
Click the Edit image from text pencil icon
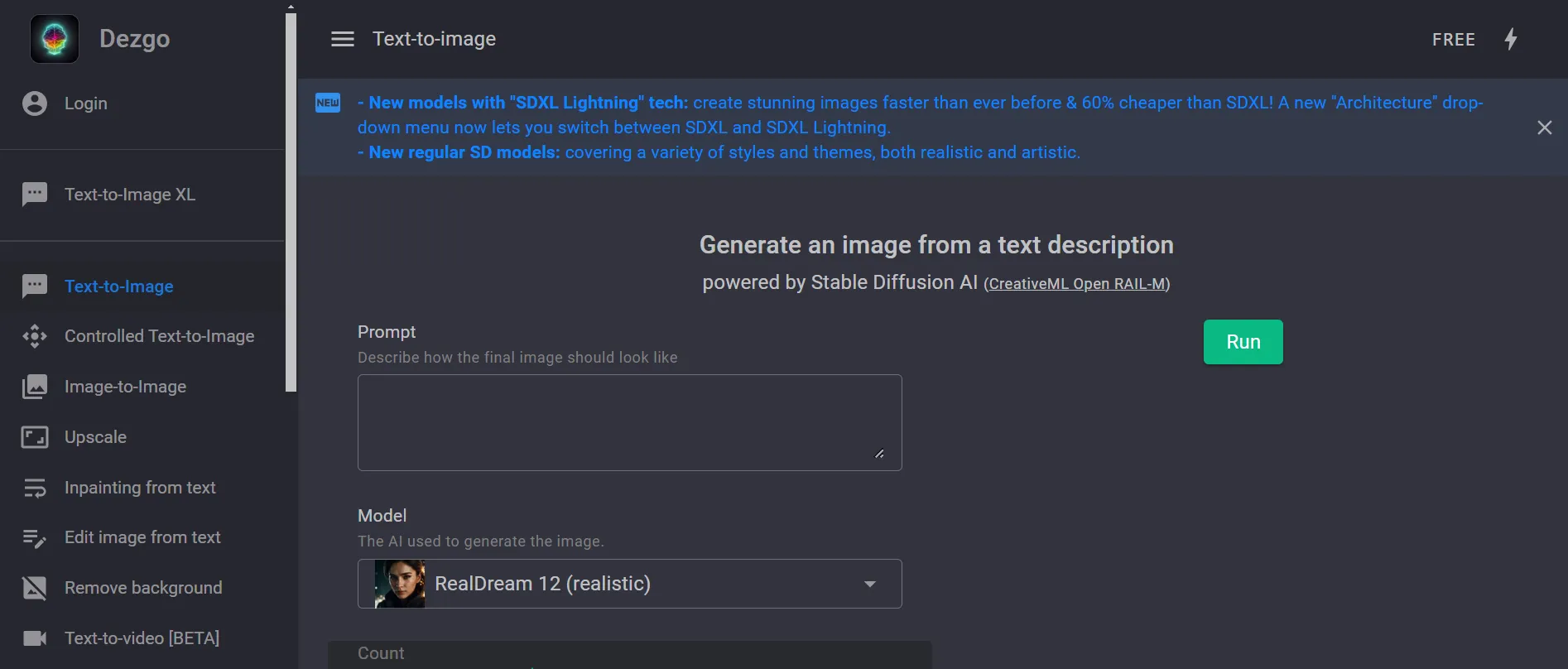[35, 538]
